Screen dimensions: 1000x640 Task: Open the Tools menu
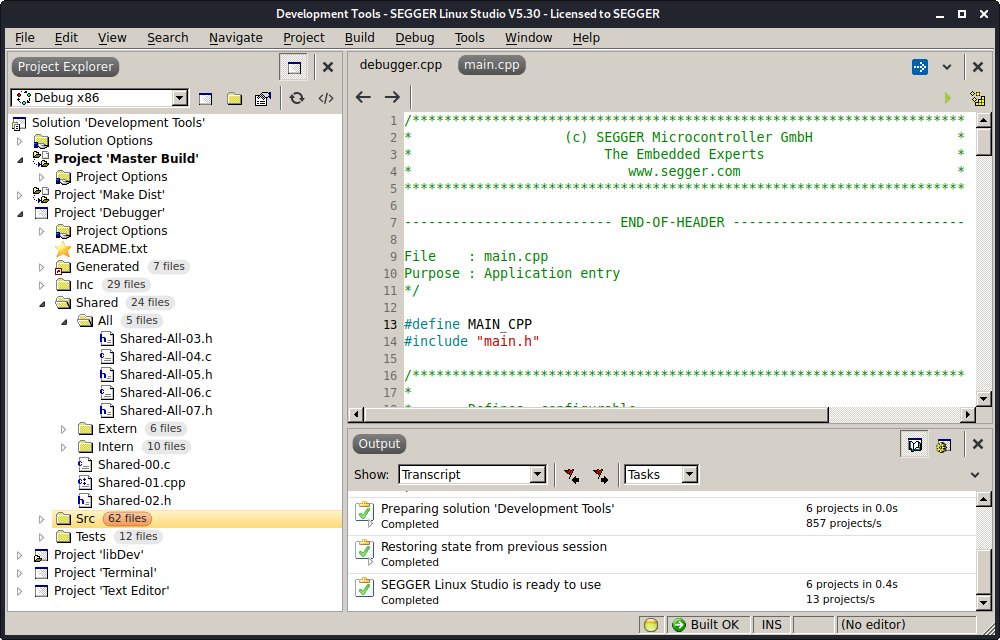tap(469, 38)
